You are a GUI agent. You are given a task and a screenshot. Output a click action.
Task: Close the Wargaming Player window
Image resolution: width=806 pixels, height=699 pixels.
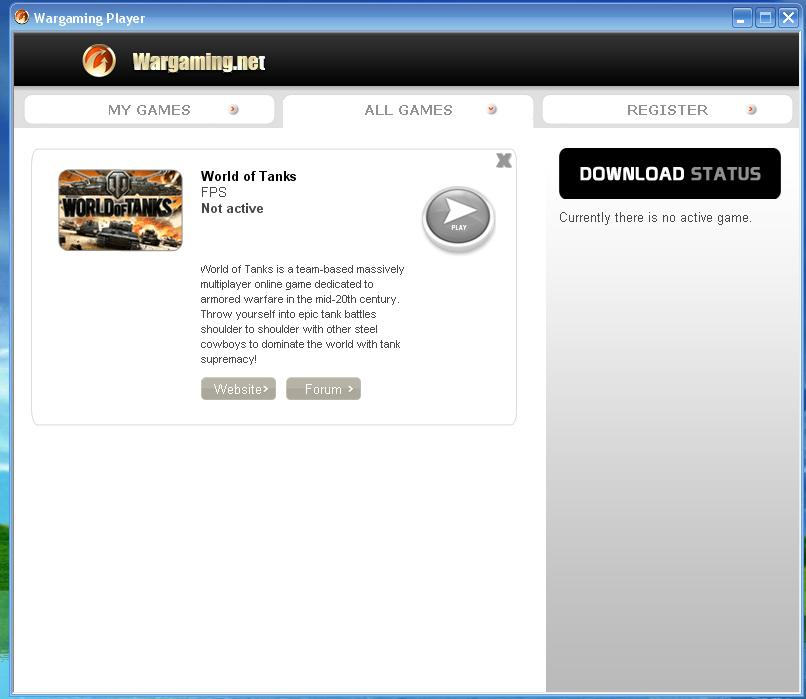coord(788,18)
